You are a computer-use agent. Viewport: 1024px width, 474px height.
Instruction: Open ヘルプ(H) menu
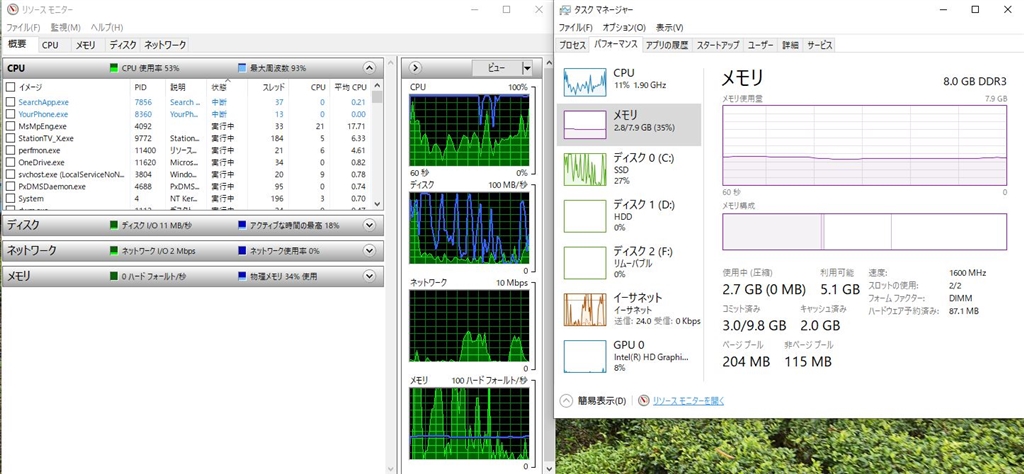(106, 27)
